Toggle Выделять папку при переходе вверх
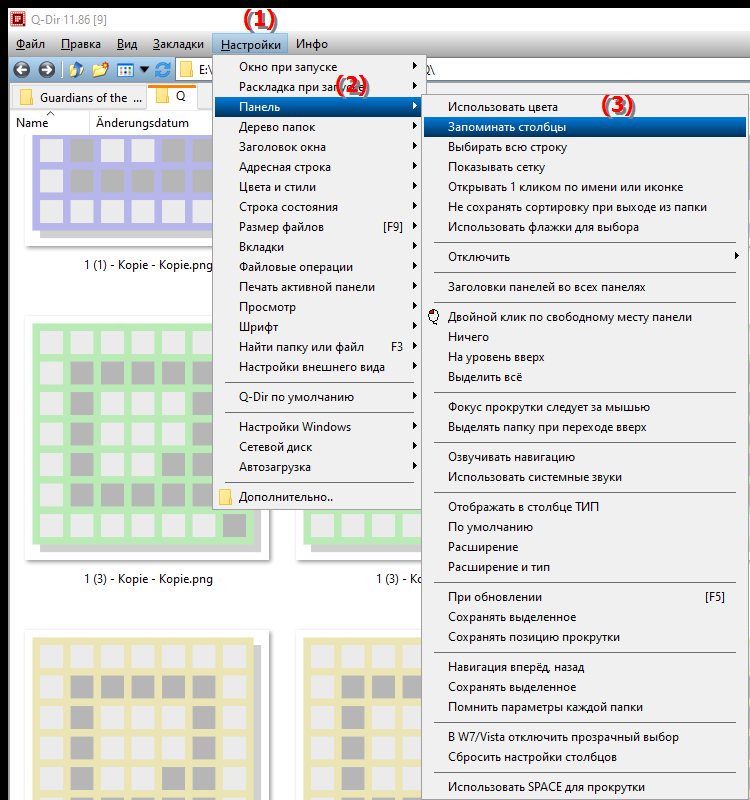The height and width of the screenshot is (800, 750). tap(585, 427)
